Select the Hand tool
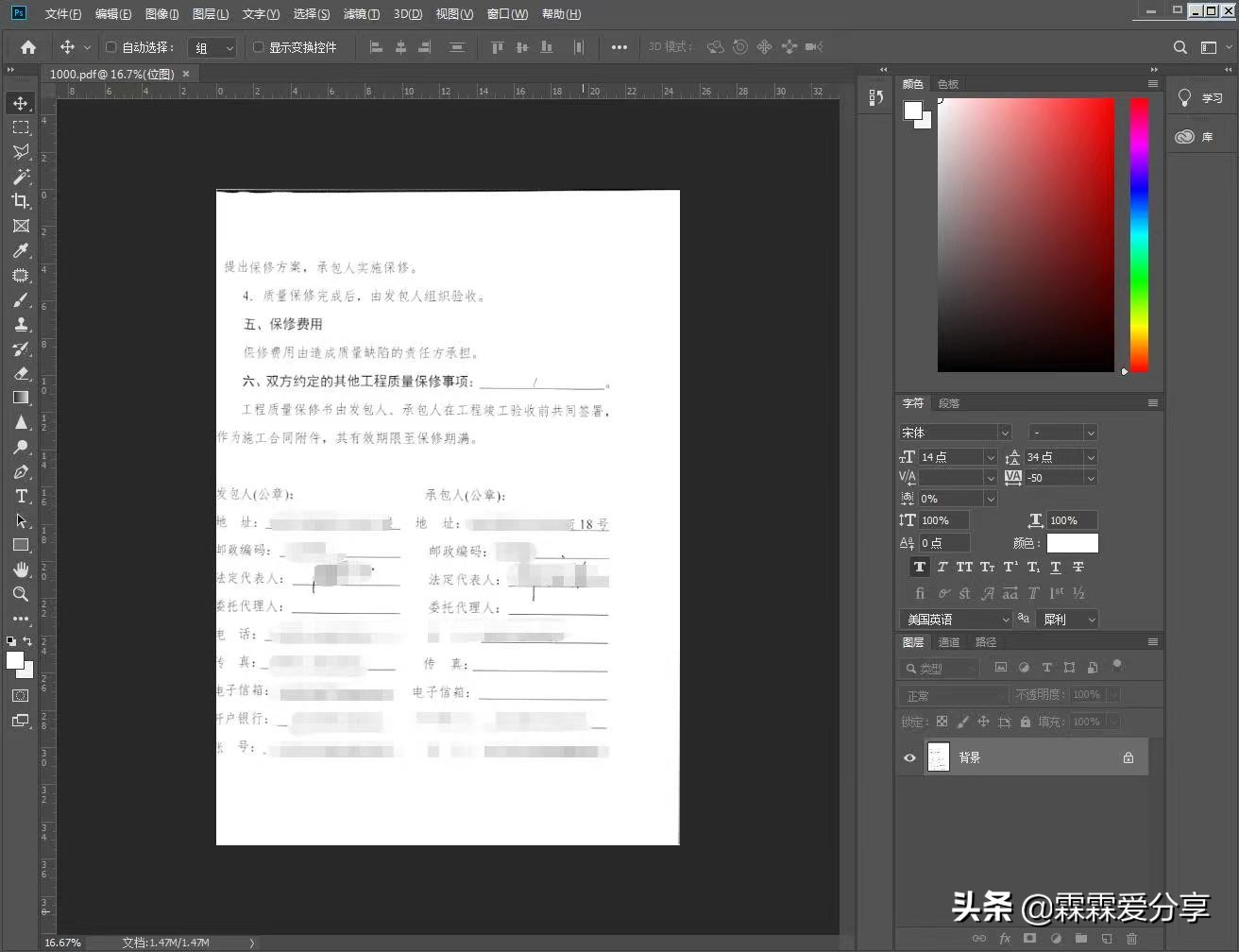 (21, 569)
